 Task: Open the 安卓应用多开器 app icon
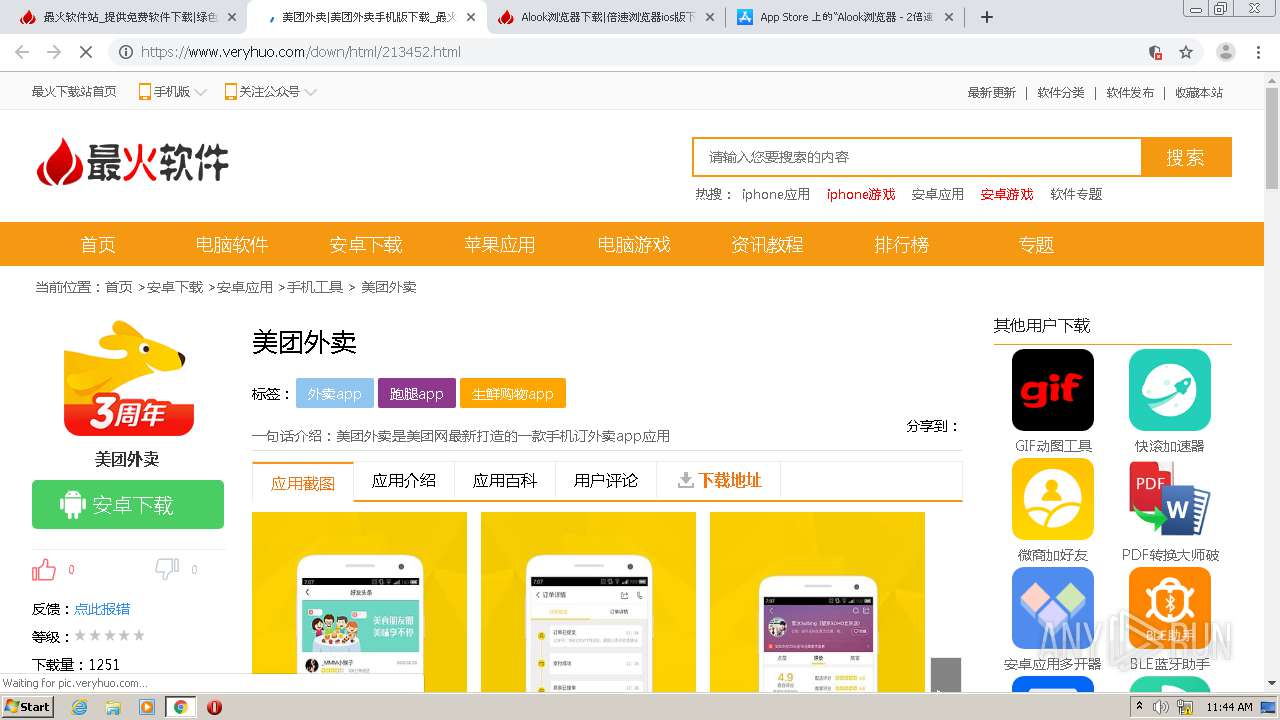pos(1053,608)
